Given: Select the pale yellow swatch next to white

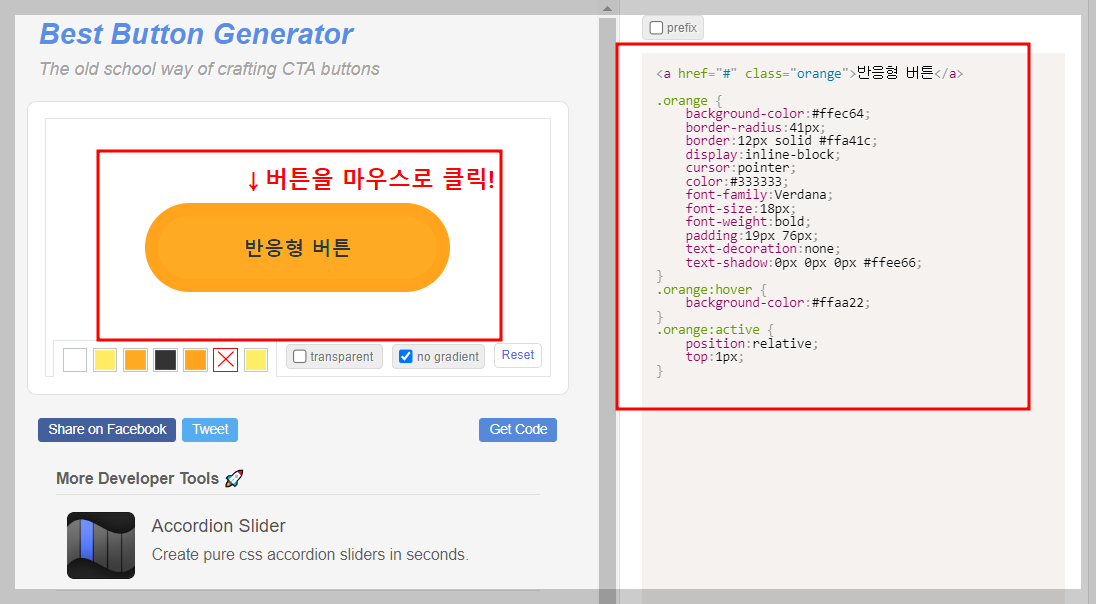Looking at the screenshot, I should 104,359.
